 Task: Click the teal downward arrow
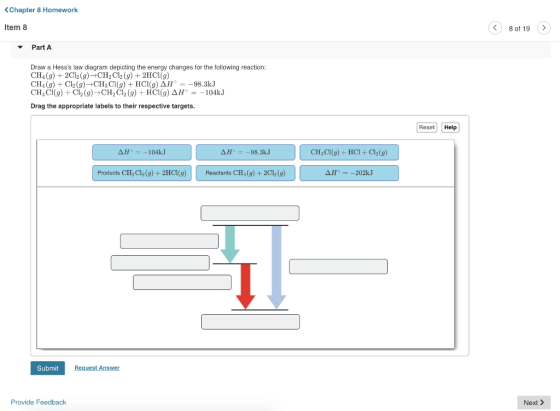click(230, 244)
